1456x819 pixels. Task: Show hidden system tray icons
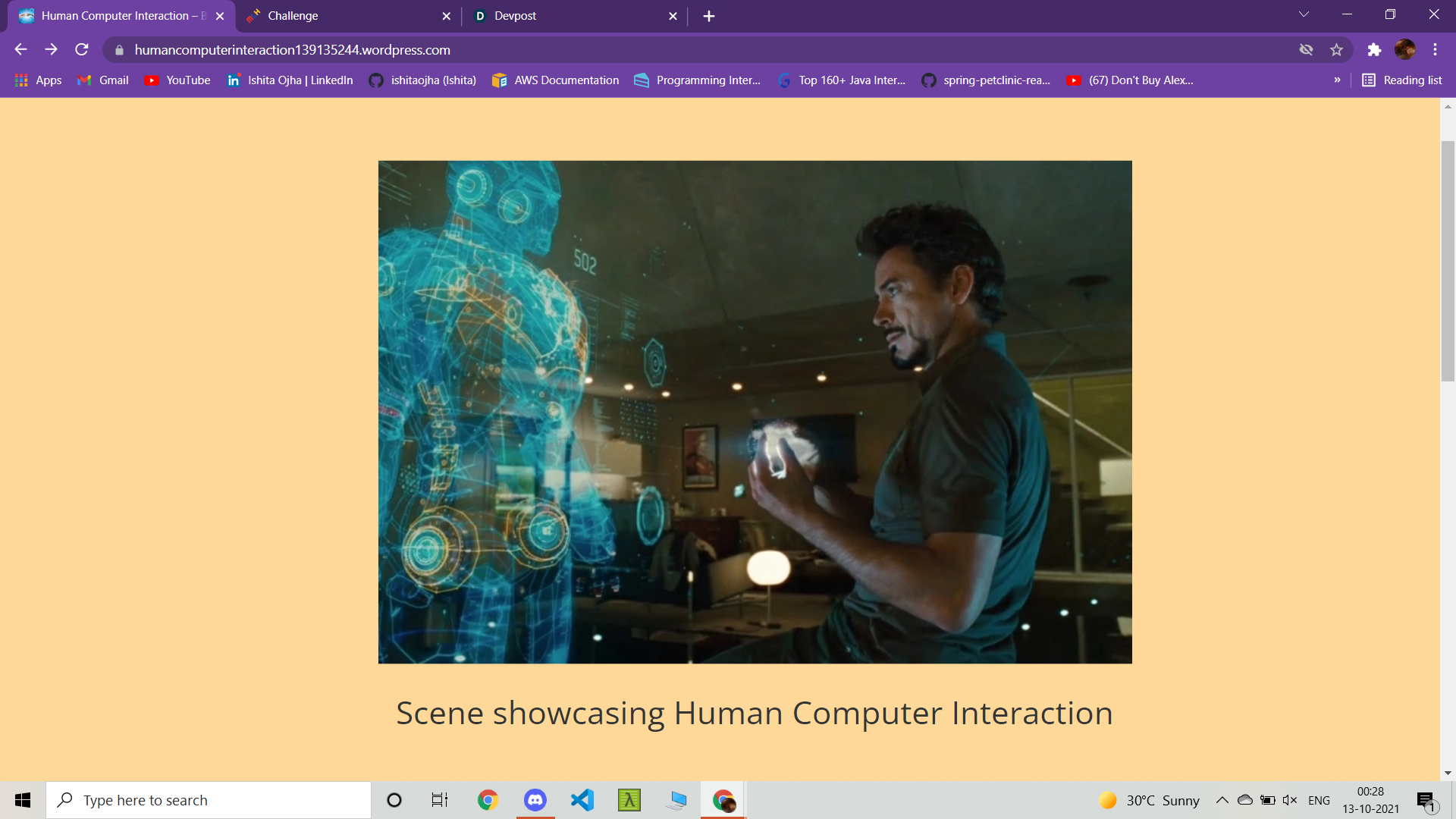pyautogui.click(x=1222, y=800)
